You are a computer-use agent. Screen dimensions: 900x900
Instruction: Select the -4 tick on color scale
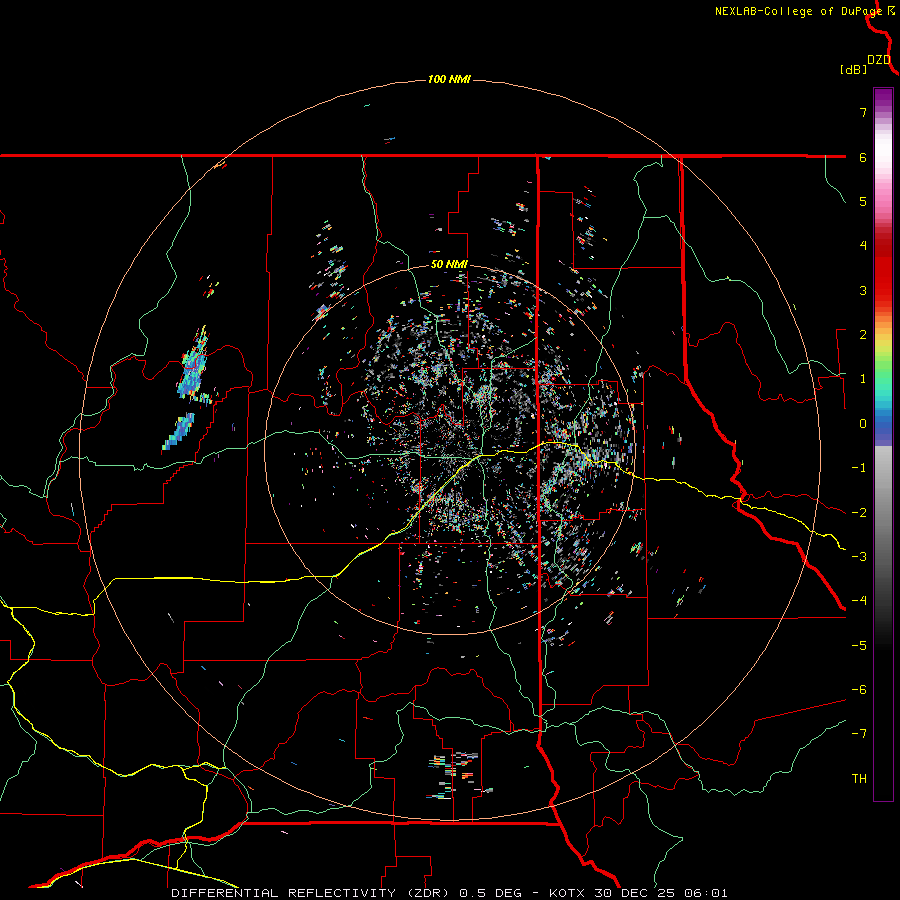coord(859,601)
